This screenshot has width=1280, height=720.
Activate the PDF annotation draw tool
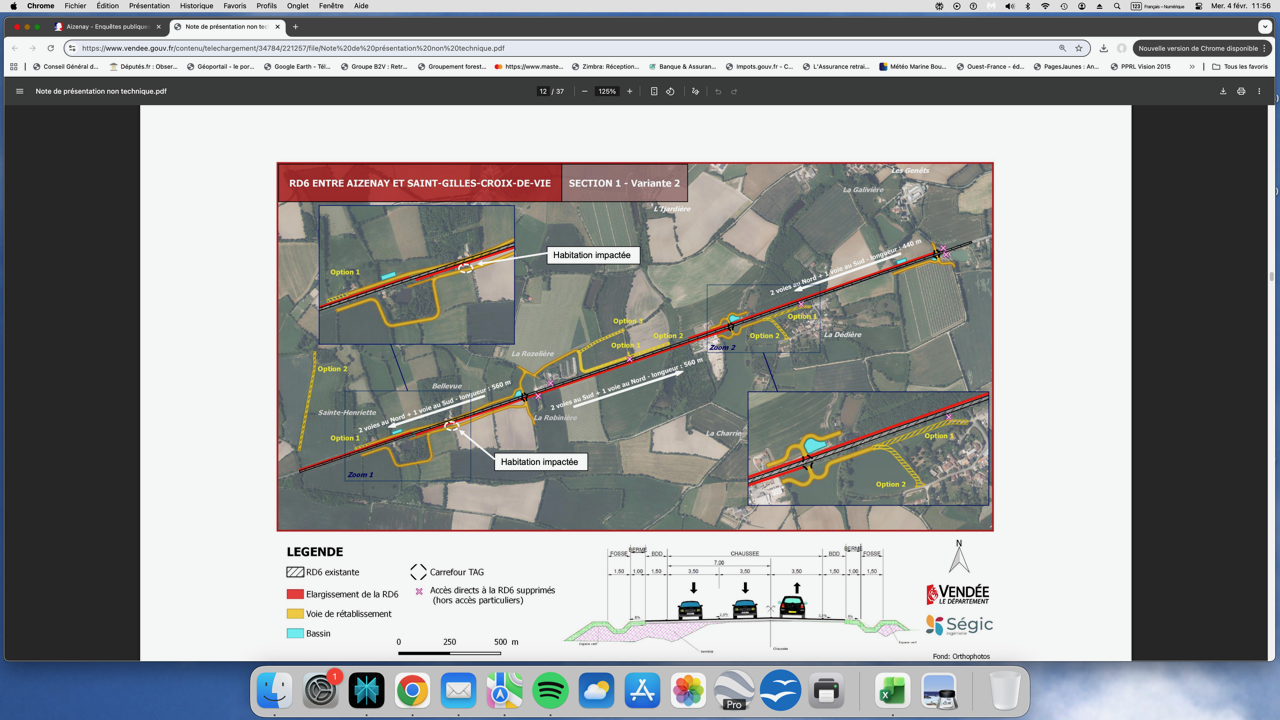tap(695, 91)
